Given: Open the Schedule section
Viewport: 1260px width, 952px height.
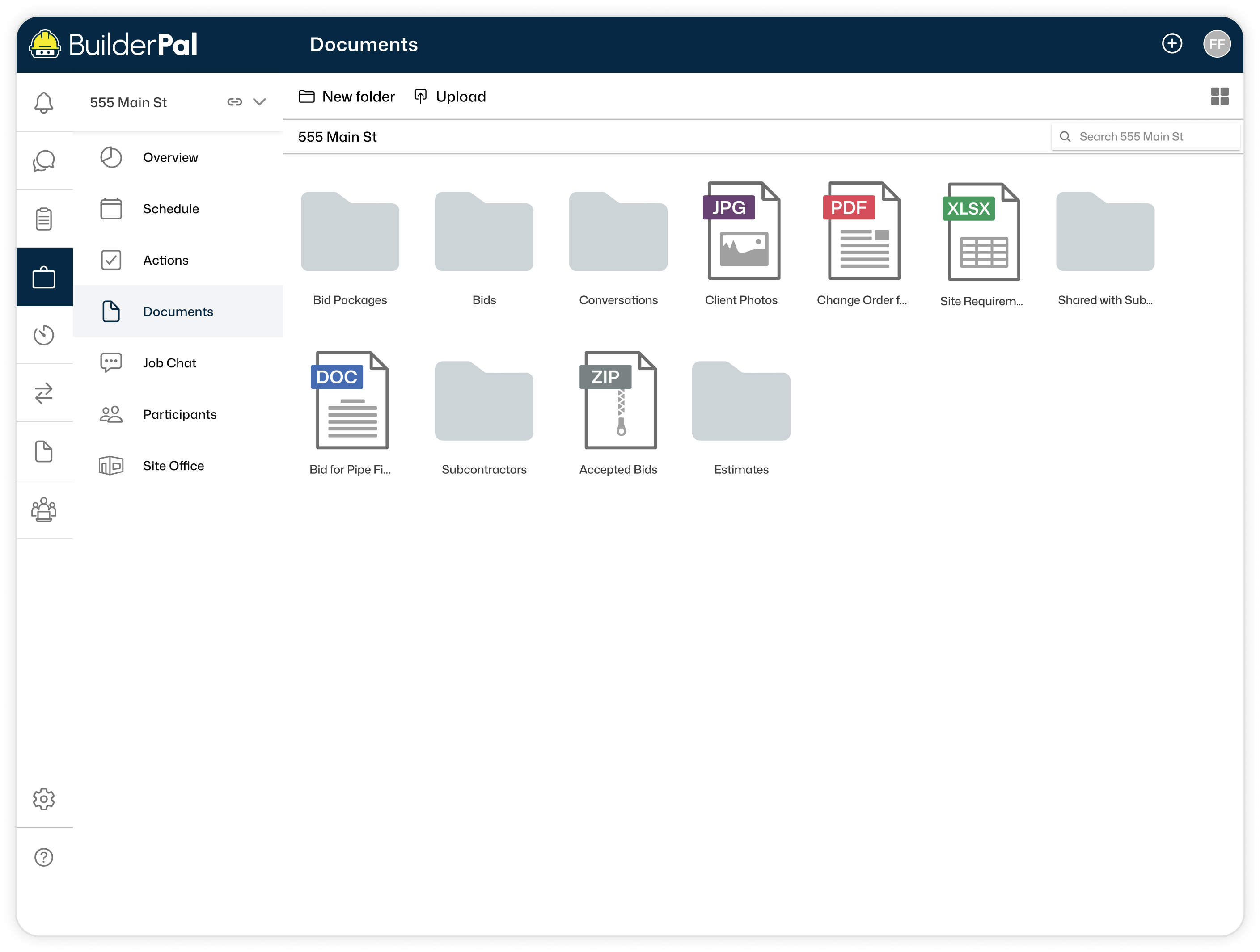Looking at the screenshot, I should 170,208.
